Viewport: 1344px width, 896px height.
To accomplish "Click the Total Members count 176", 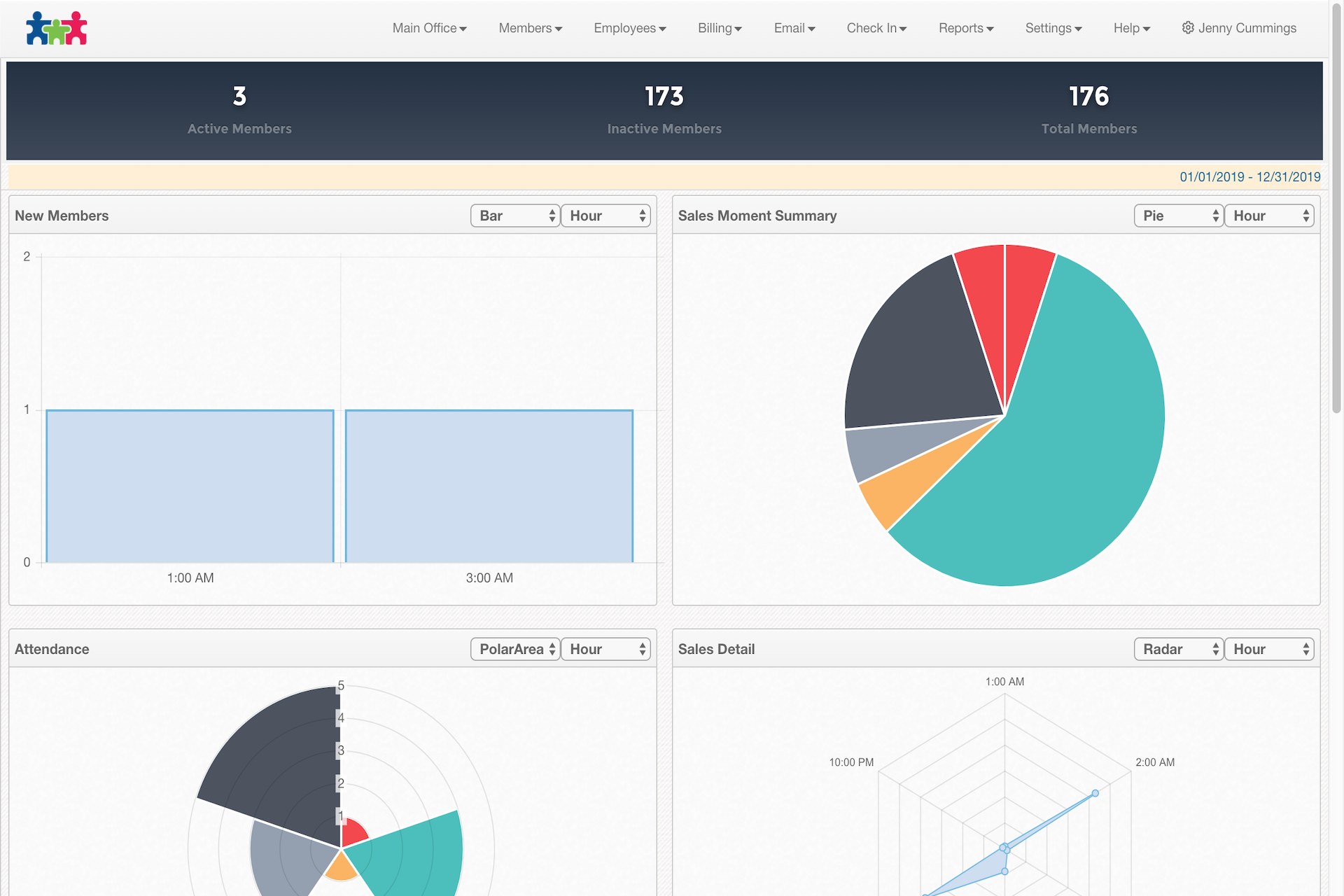I will click(x=1088, y=96).
